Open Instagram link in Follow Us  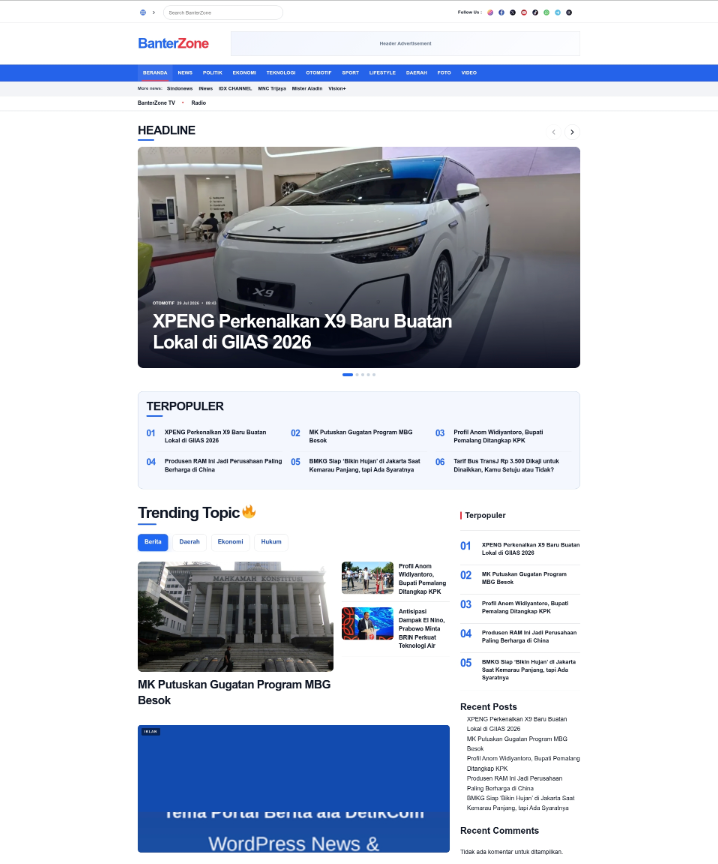[x=490, y=12]
